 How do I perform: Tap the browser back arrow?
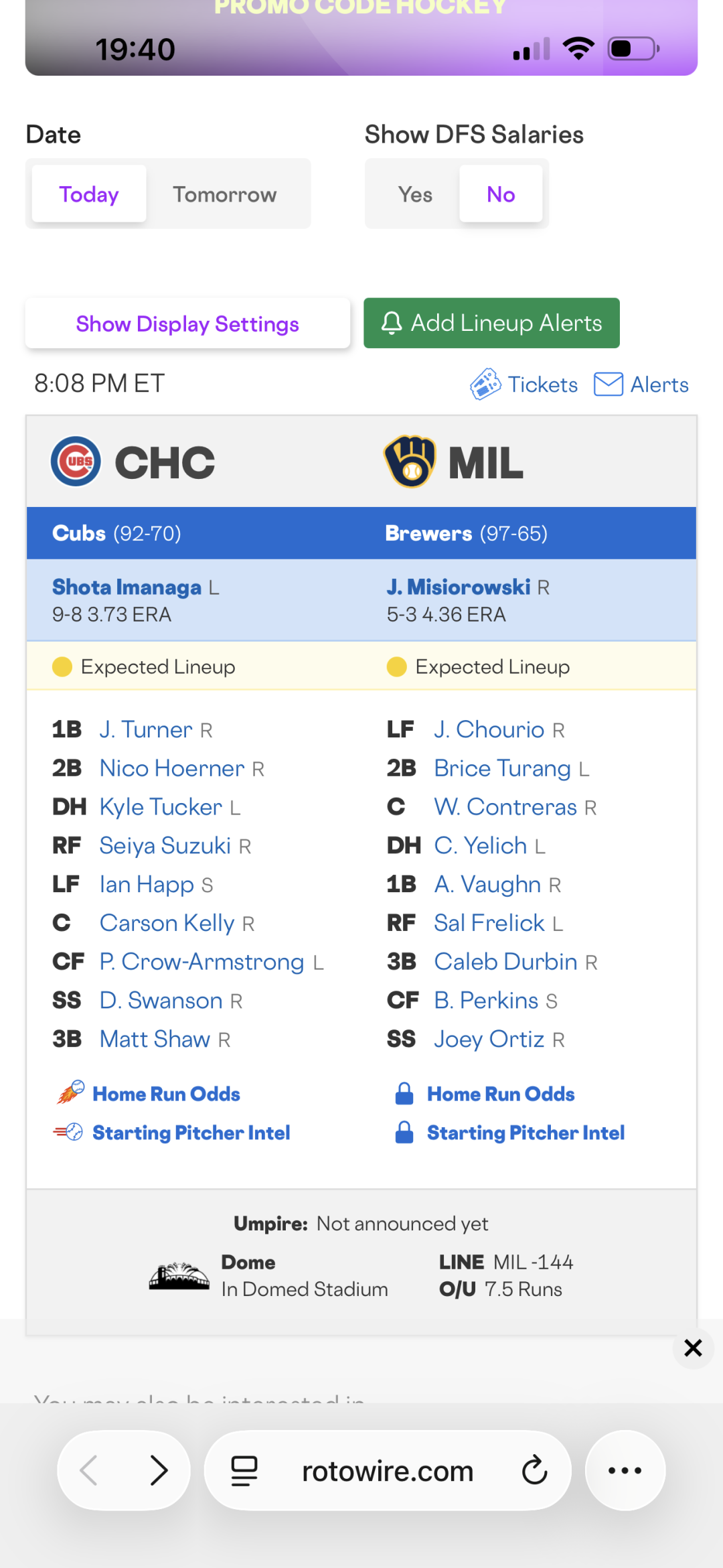(89, 1471)
